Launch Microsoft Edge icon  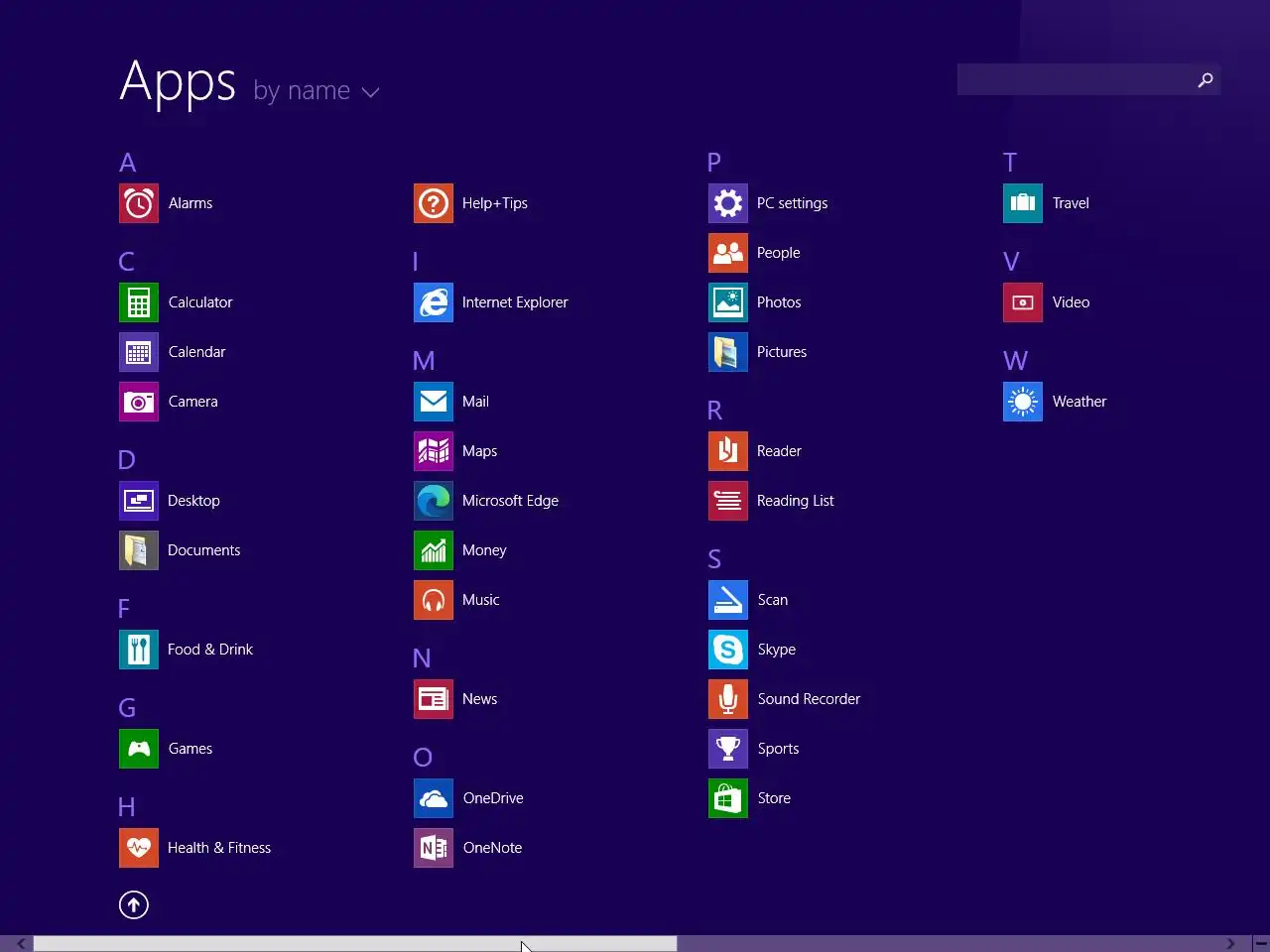tap(434, 501)
